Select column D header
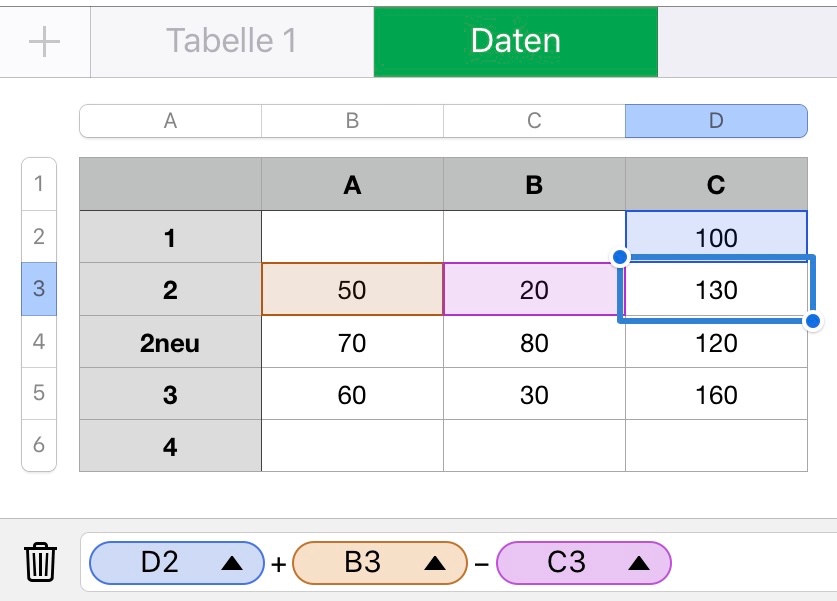Viewport: 837px width, 601px height. tap(716, 121)
